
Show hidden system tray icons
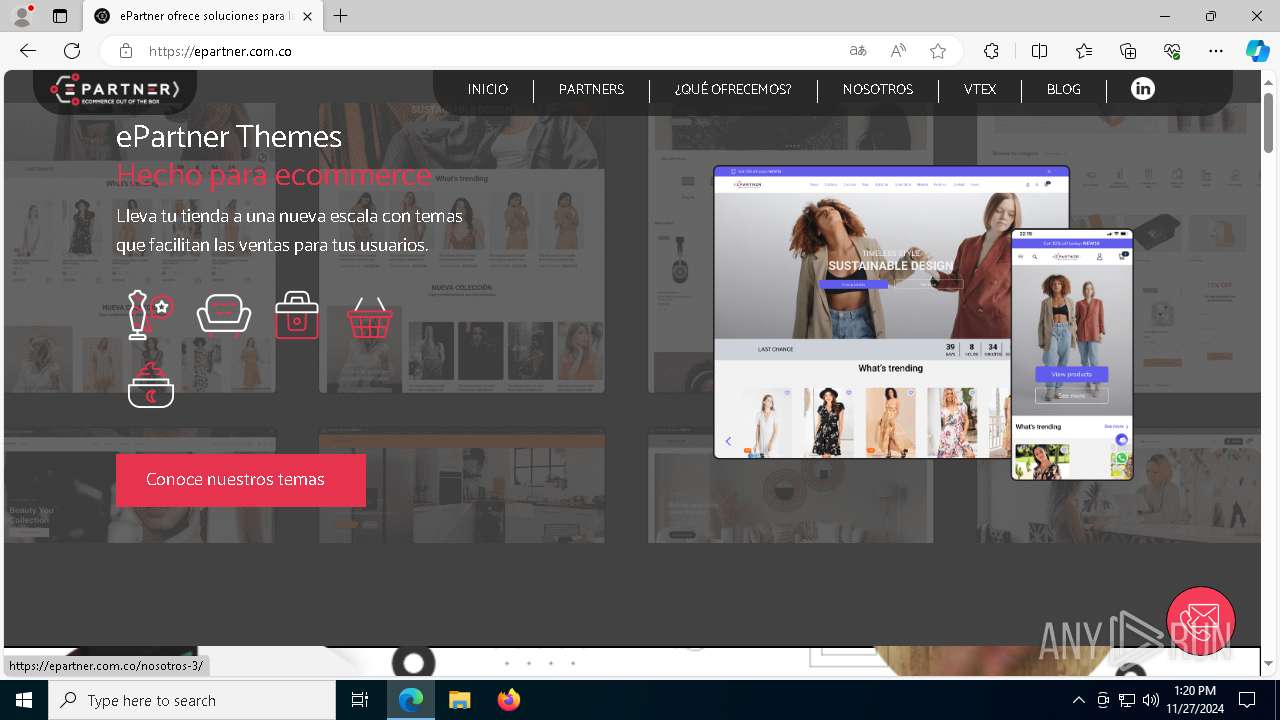1078,700
